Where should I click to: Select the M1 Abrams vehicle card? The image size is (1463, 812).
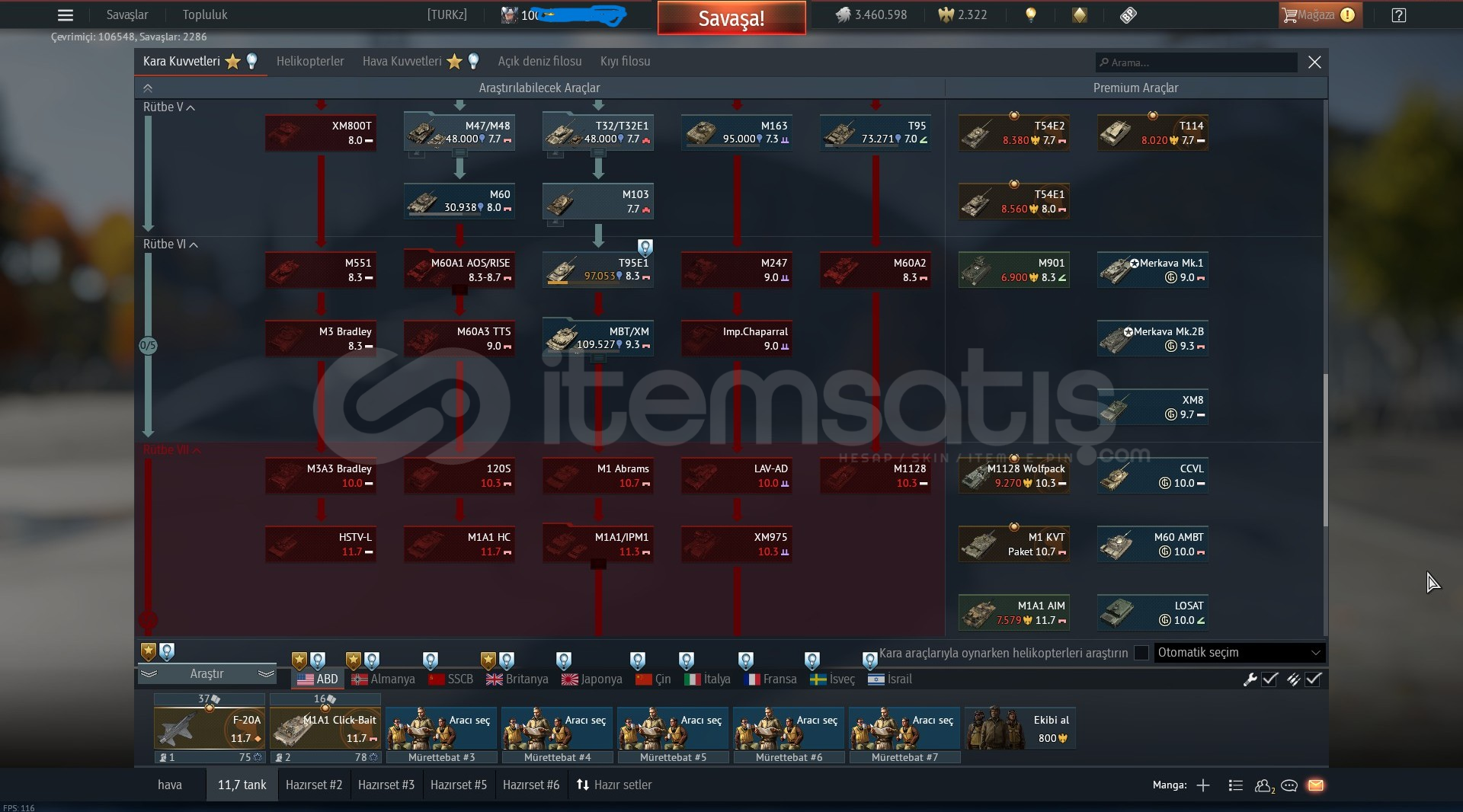click(x=598, y=475)
